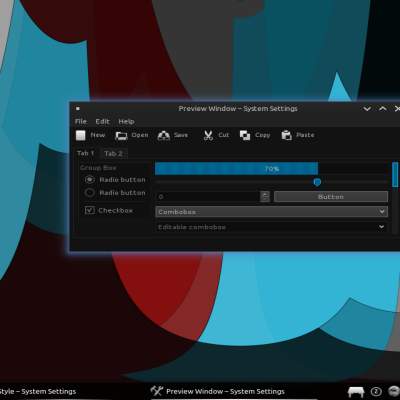Open the File menu

coord(81,121)
